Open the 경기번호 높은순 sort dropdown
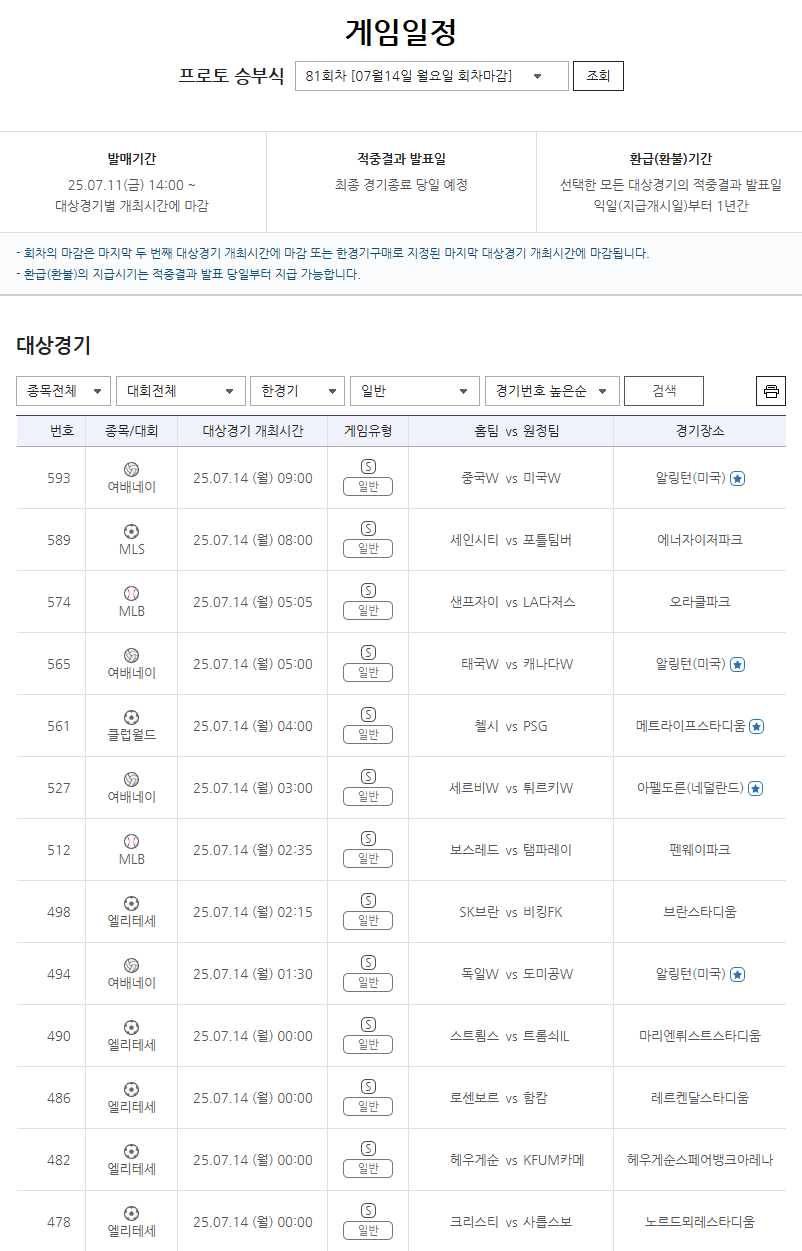The image size is (802, 1251). (551, 391)
